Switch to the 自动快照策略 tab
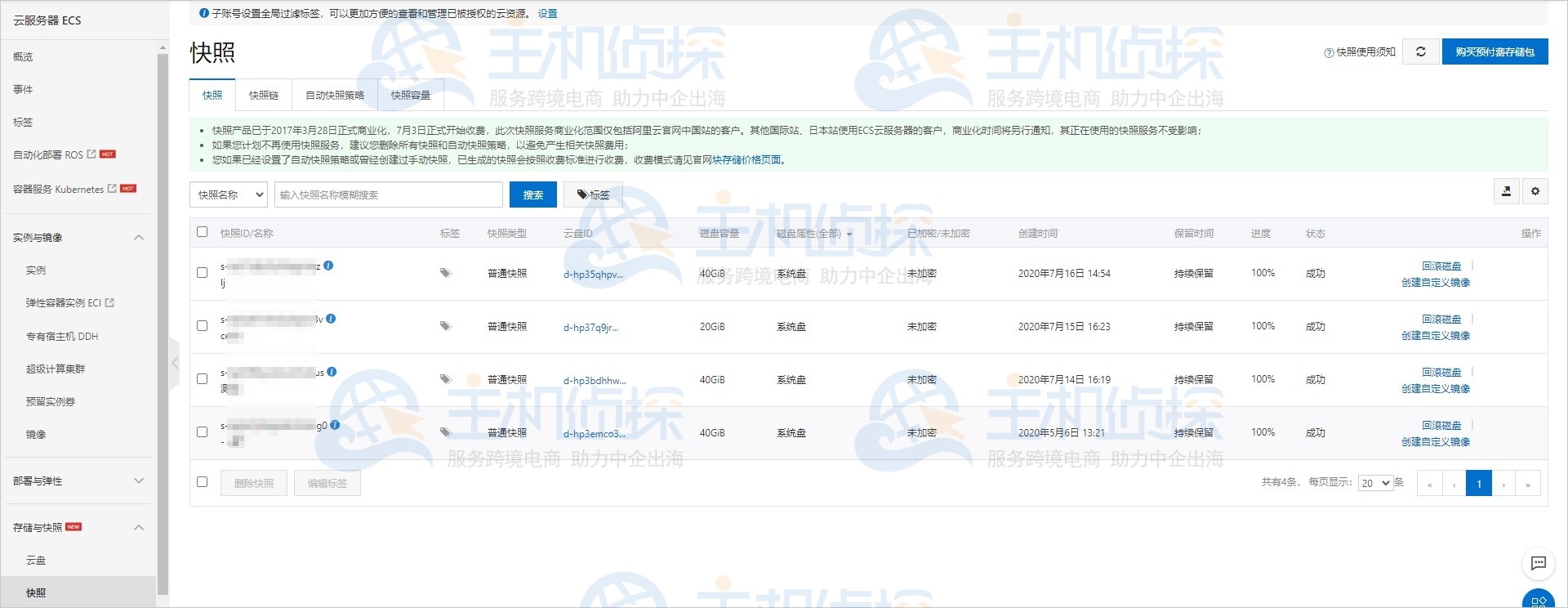The image size is (1568, 608). 335,95
